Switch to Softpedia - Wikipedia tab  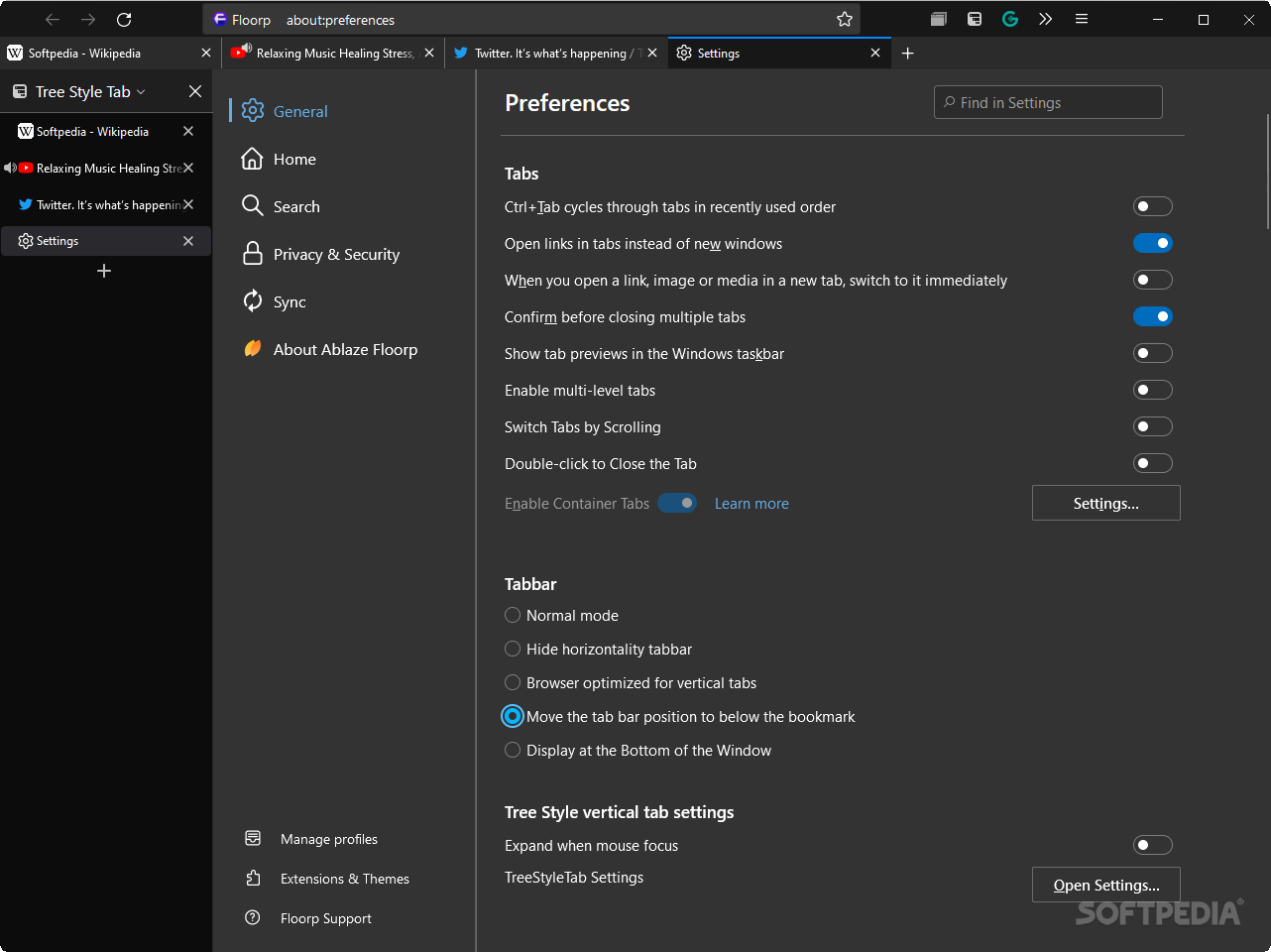click(99, 54)
